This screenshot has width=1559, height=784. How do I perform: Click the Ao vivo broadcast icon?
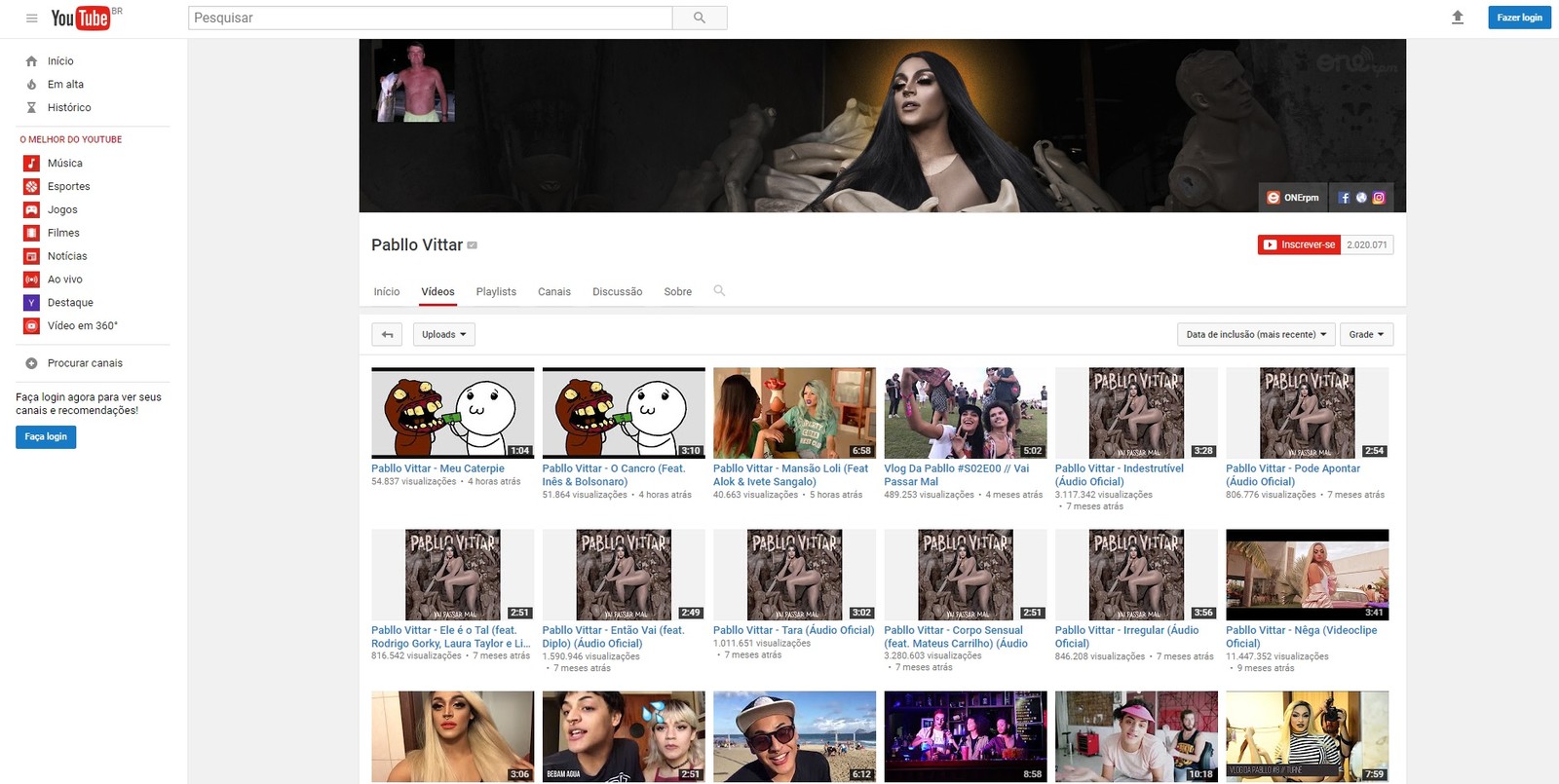[31, 280]
